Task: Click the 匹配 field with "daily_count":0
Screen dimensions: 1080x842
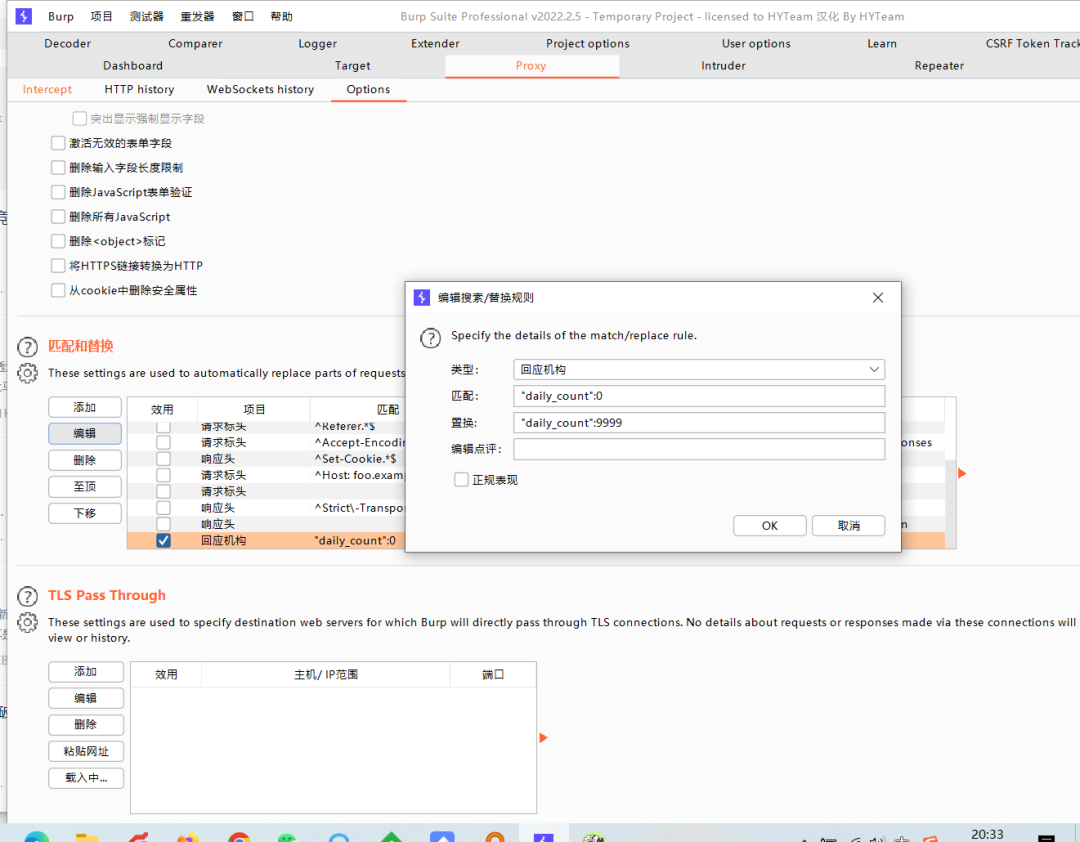Action: pos(698,396)
